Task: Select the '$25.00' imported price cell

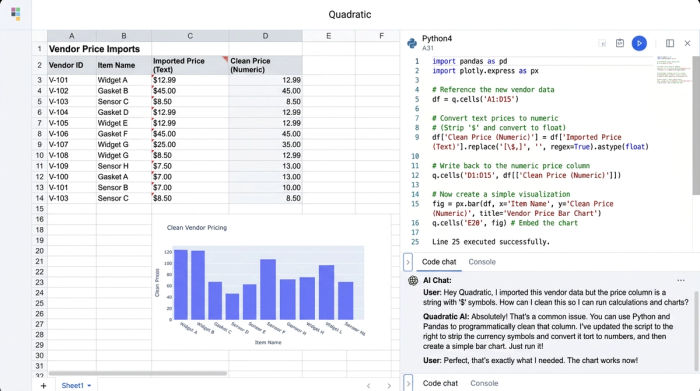Action: (x=190, y=145)
